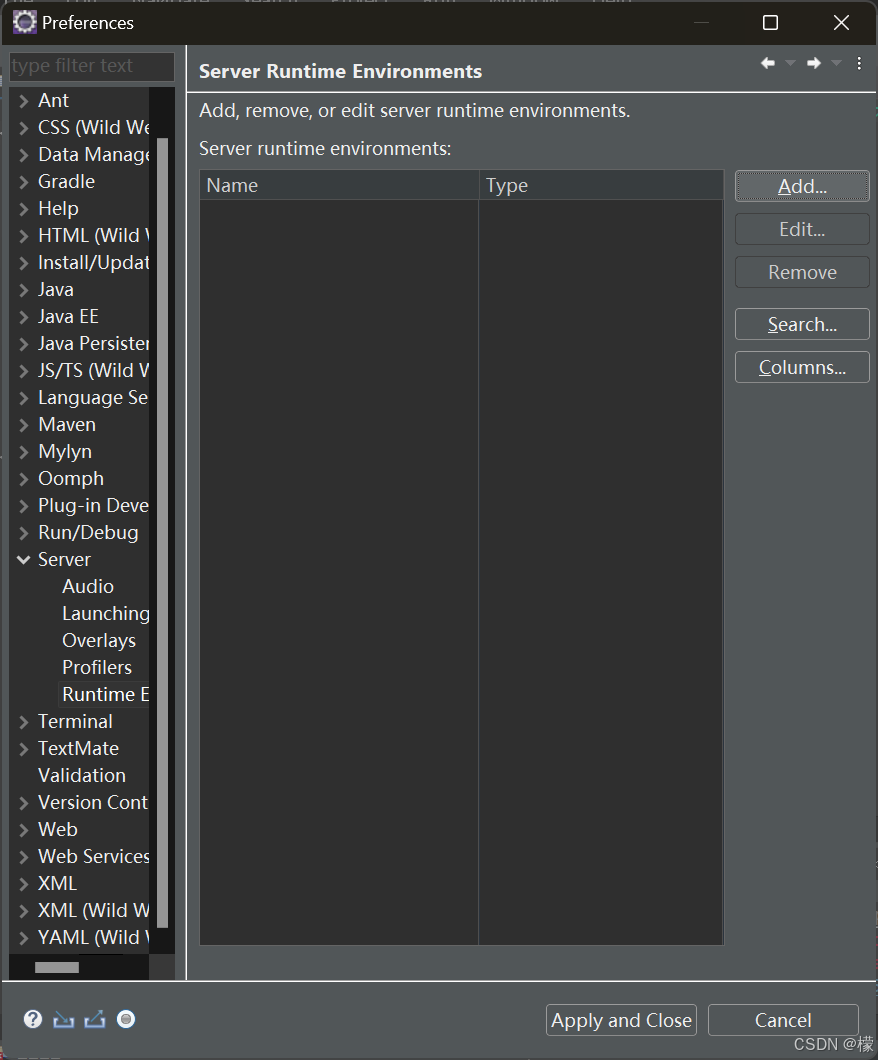Select Runtime Environments under Server
The image size is (878, 1060).
[104, 693]
